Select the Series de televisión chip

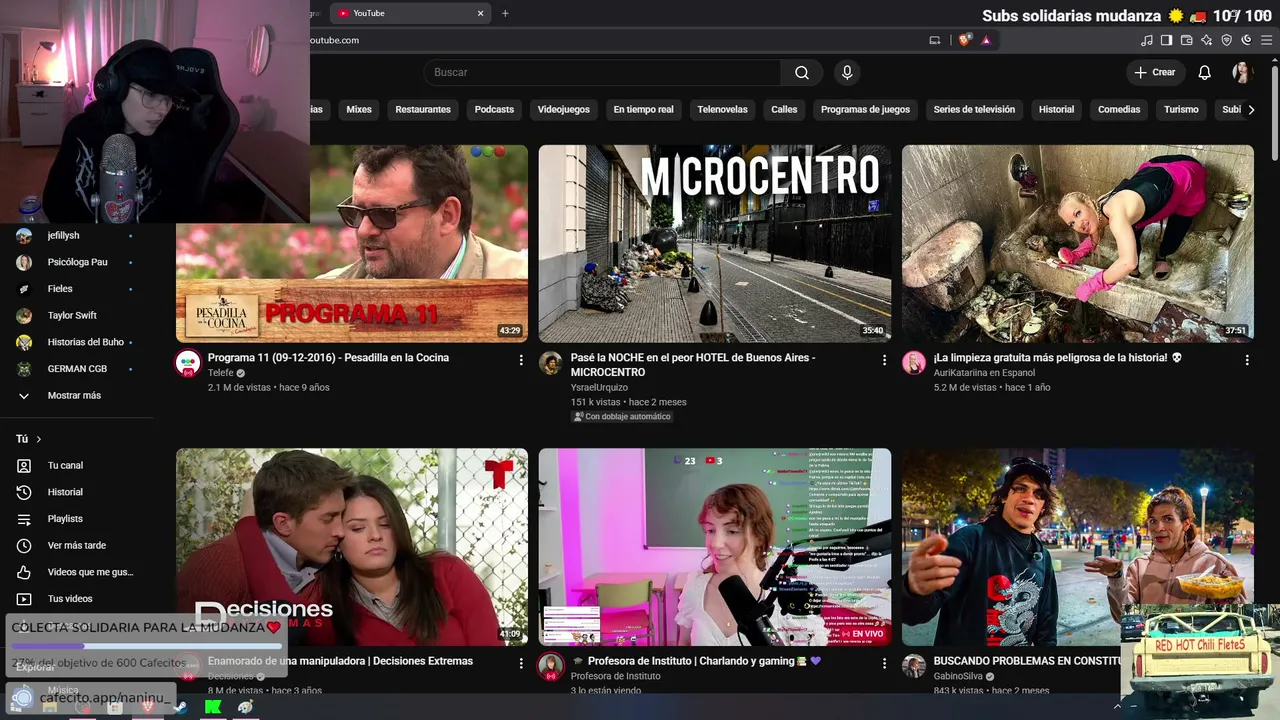coord(974,110)
